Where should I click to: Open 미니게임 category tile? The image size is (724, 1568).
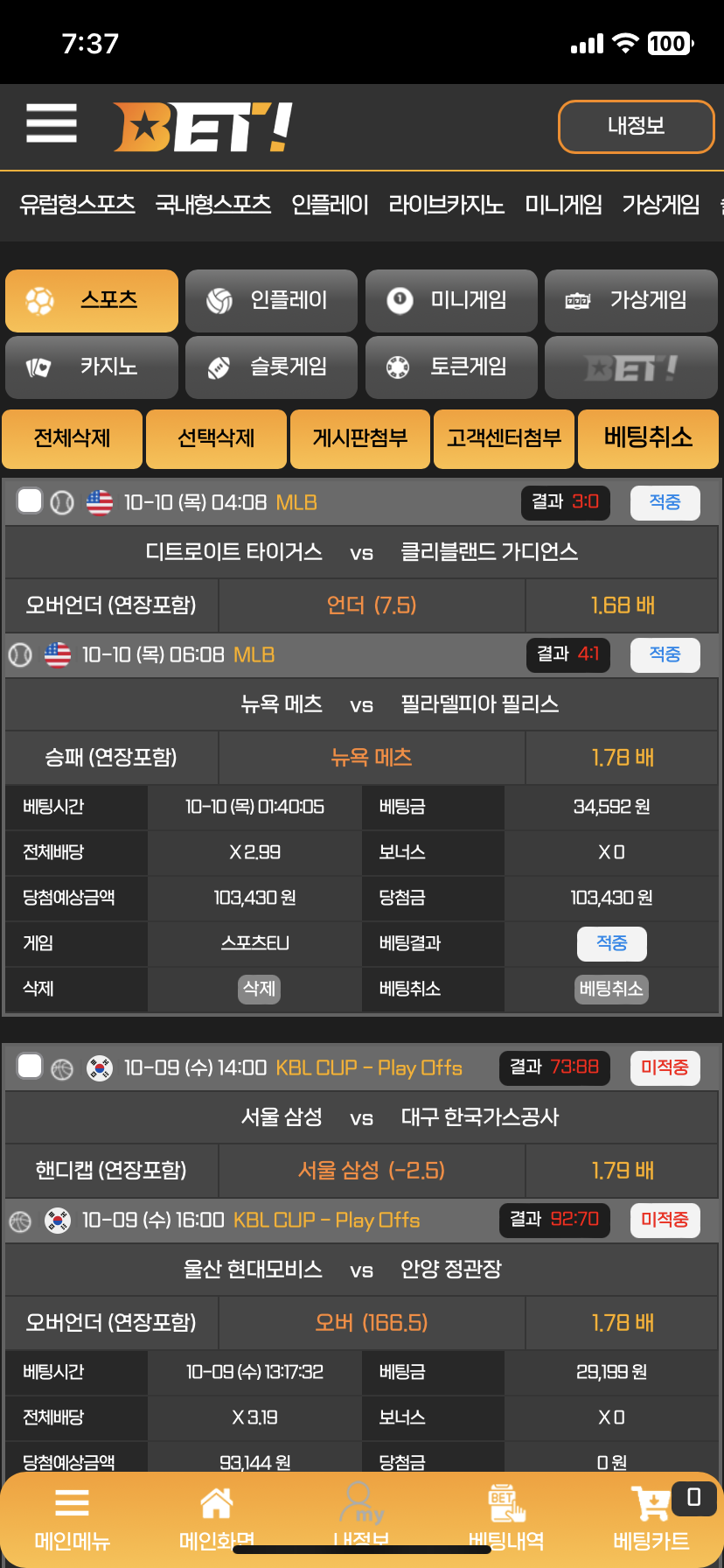pyautogui.click(x=451, y=300)
